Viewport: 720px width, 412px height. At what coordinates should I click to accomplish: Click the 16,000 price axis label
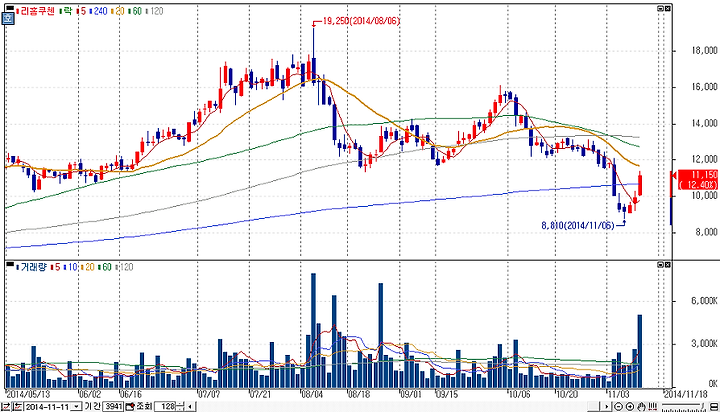coord(704,87)
